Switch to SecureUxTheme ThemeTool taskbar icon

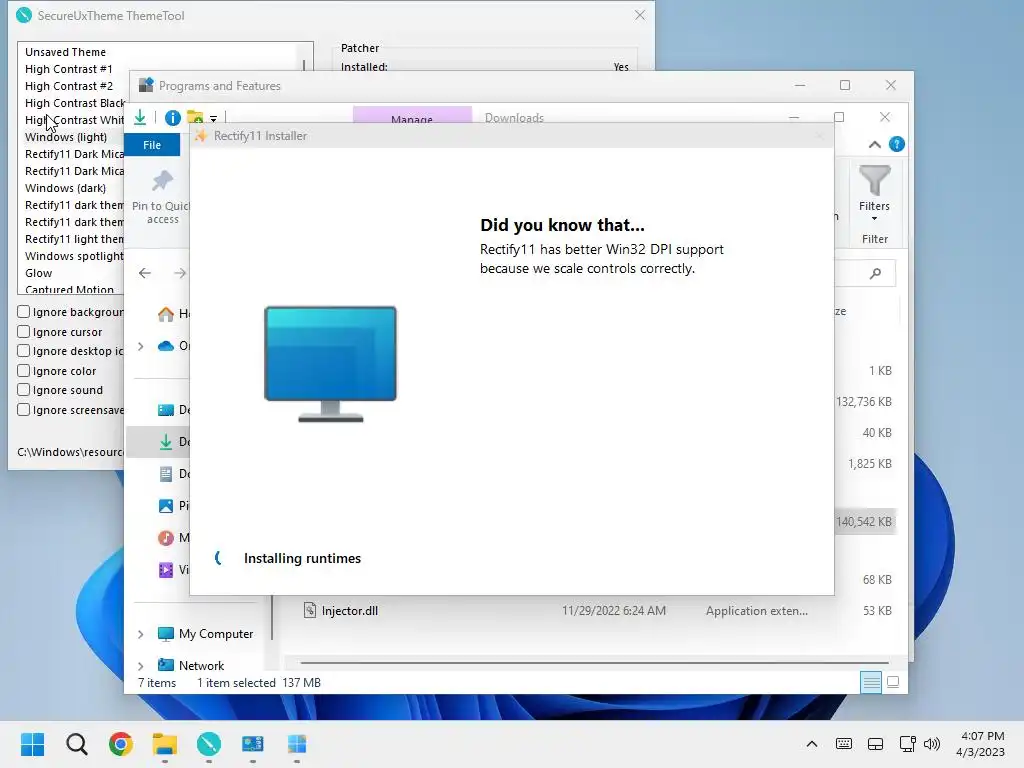tap(209, 744)
